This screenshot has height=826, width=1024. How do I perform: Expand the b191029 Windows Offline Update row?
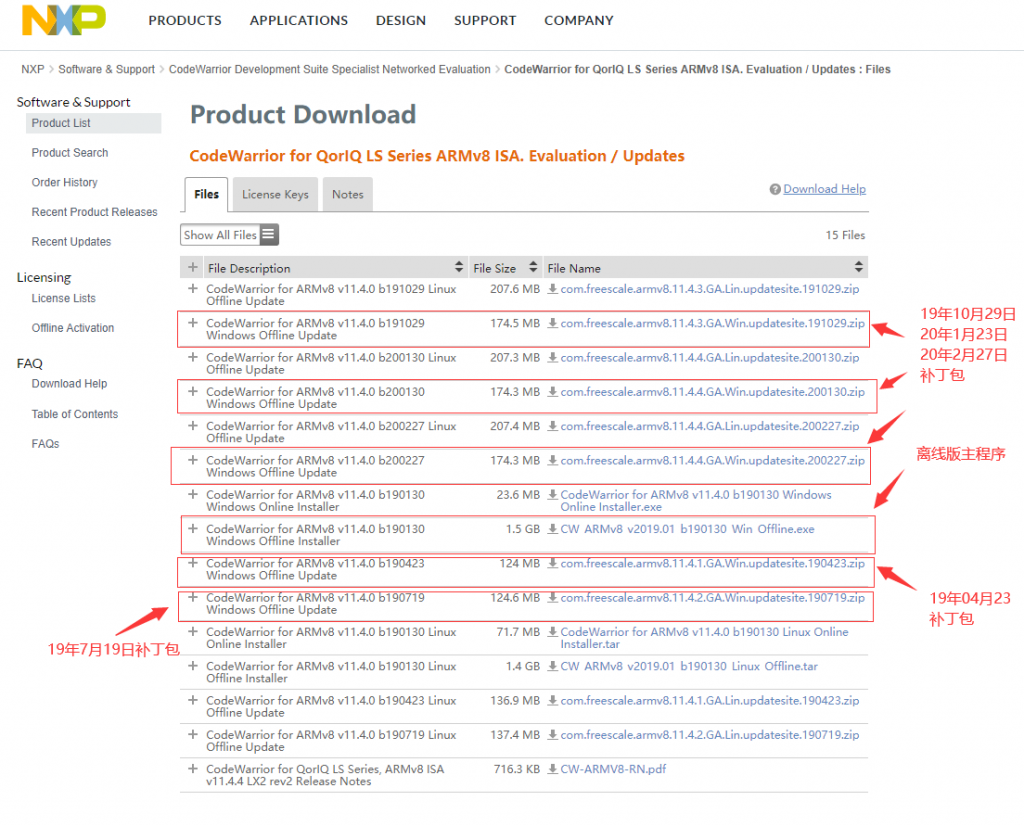click(x=193, y=323)
